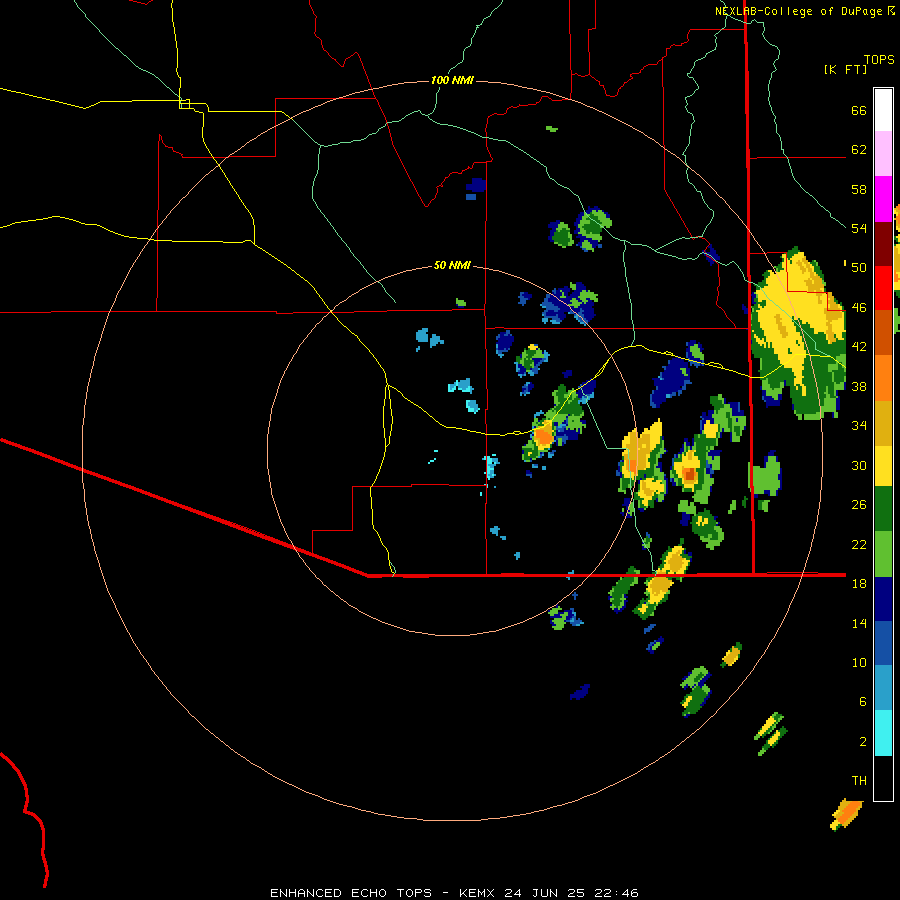Click the '100 NMI' range ring label
This screenshot has height=900, width=900.
pyautogui.click(x=452, y=80)
